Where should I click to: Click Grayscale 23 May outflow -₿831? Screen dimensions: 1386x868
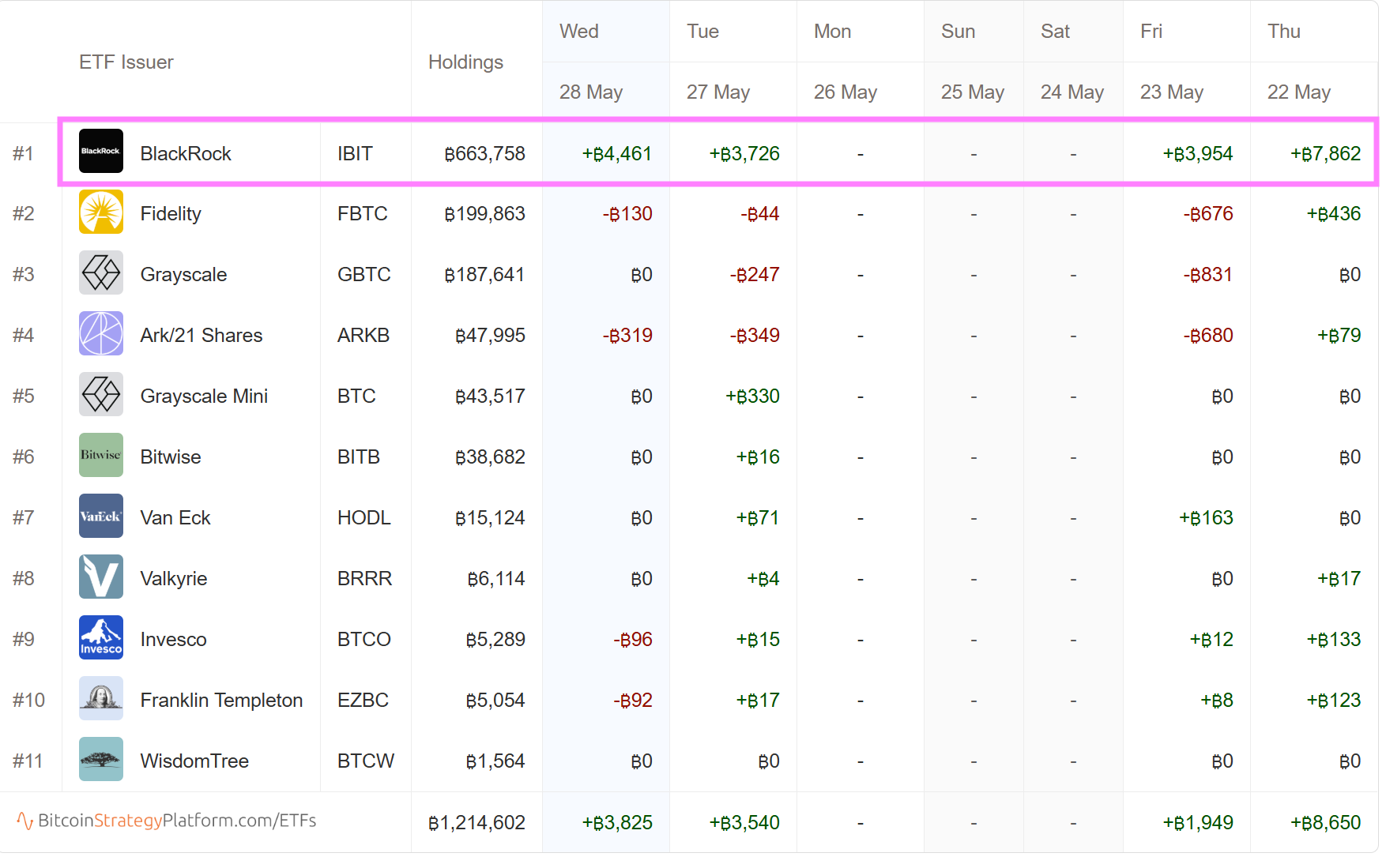[x=1208, y=275]
